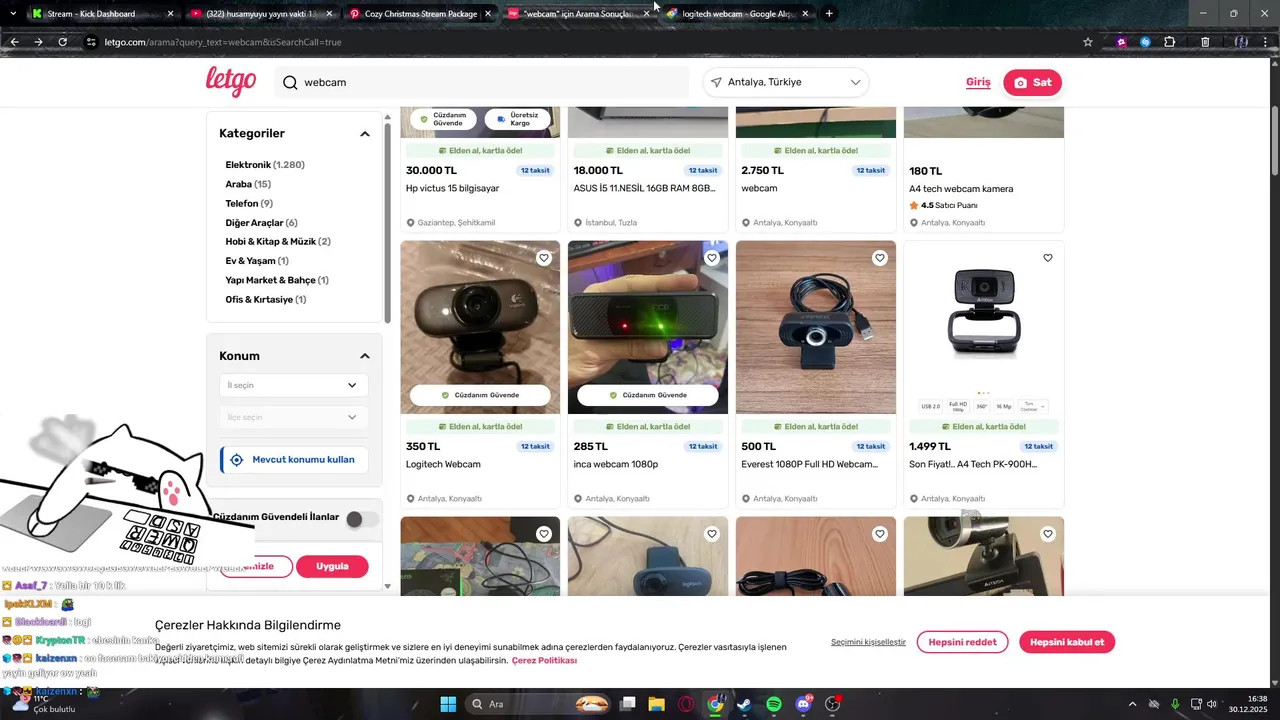Click the search magnifier icon in letgo search
The width and height of the screenshot is (1280, 720).
[290, 82]
